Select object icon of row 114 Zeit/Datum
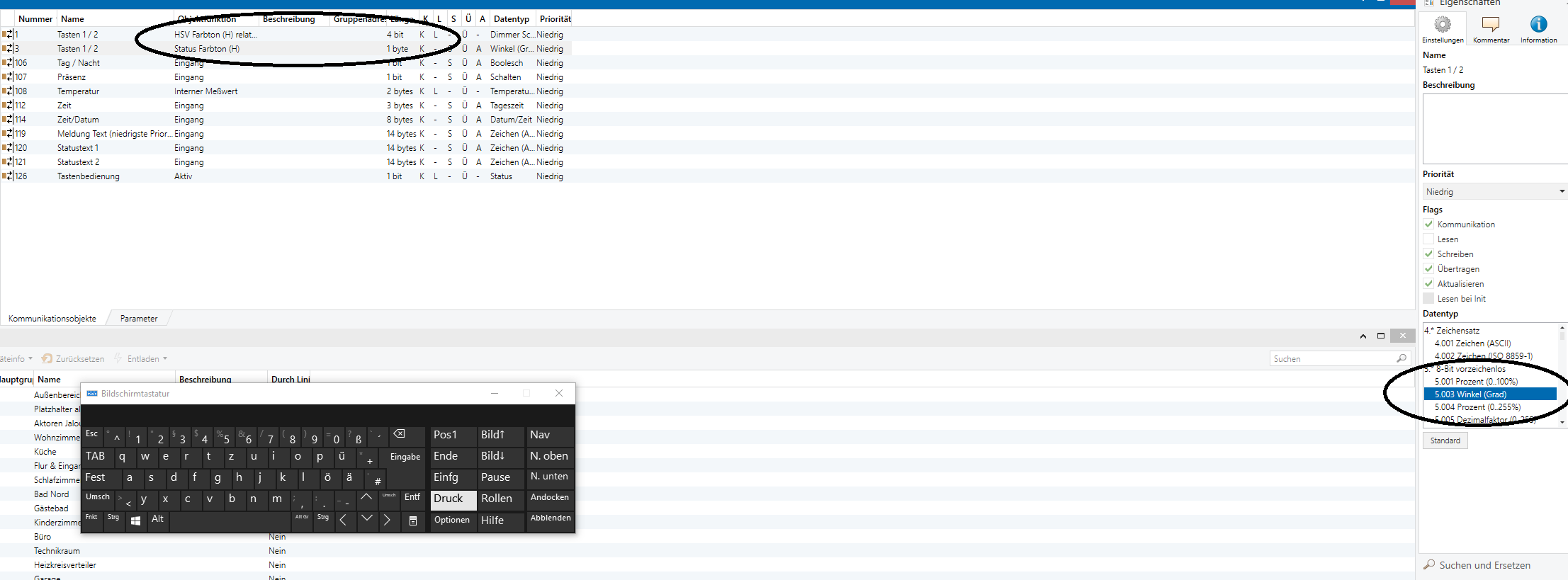This screenshot has width=1568, height=580. pyautogui.click(x=8, y=120)
